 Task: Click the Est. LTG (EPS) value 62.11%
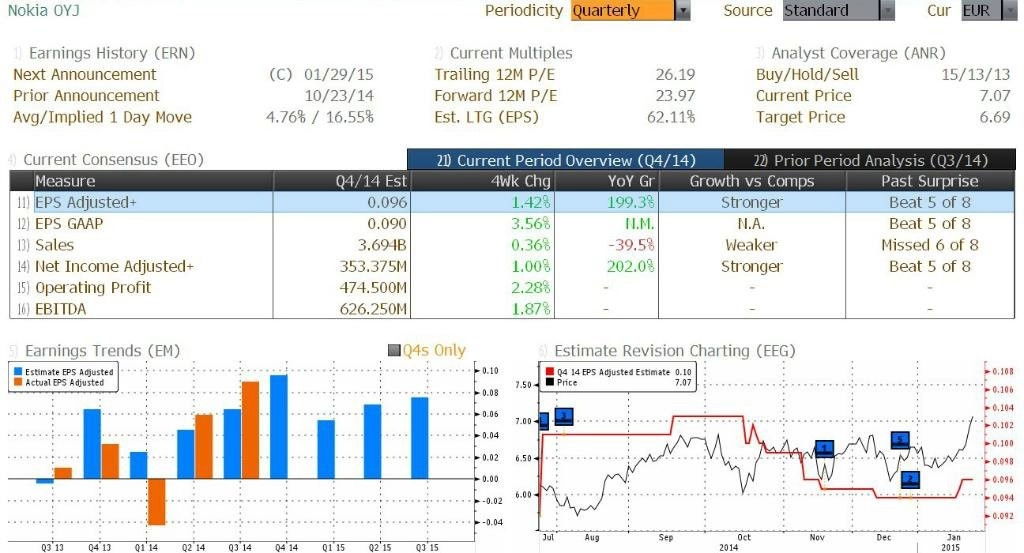tap(671, 118)
